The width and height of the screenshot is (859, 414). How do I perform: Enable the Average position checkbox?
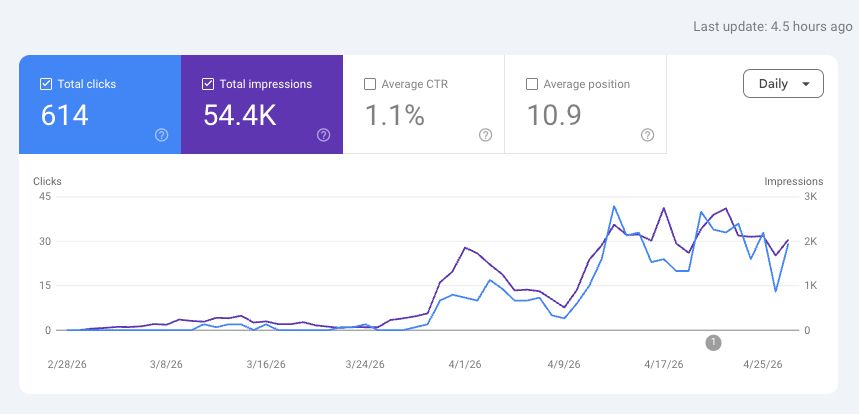tap(531, 84)
